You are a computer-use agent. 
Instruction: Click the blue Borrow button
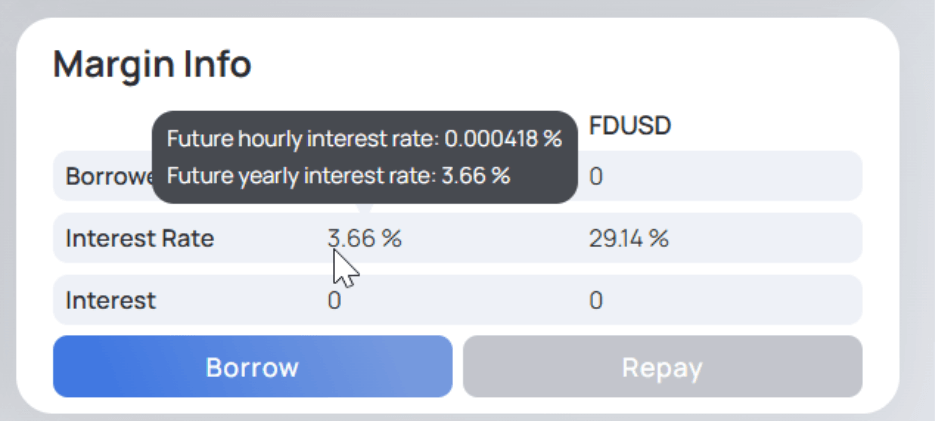click(x=252, y=367)
